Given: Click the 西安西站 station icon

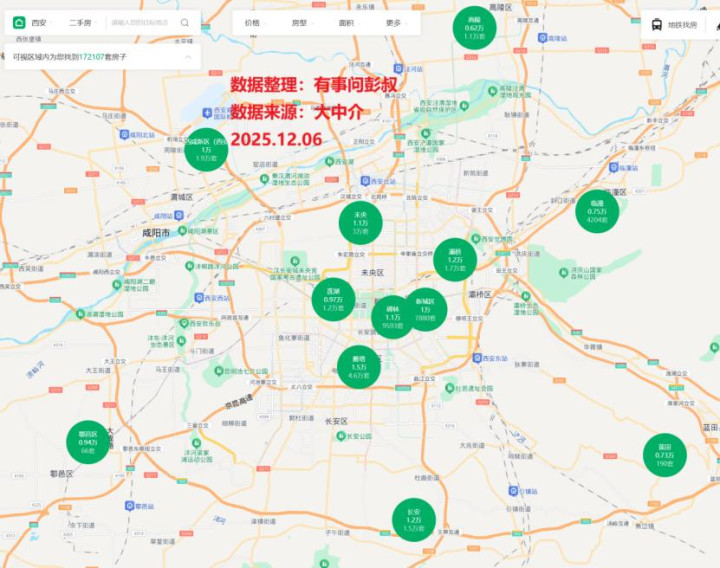Looking at the screenshot, I should click(x=199, y=298).
